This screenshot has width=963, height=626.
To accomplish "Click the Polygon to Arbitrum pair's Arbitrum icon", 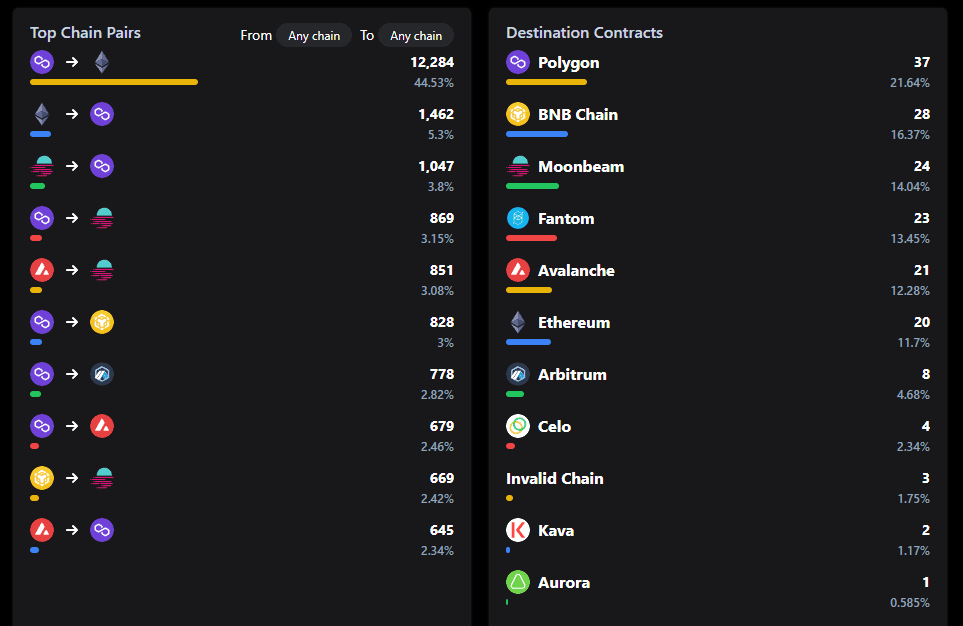I will click(x=102, y=375).
